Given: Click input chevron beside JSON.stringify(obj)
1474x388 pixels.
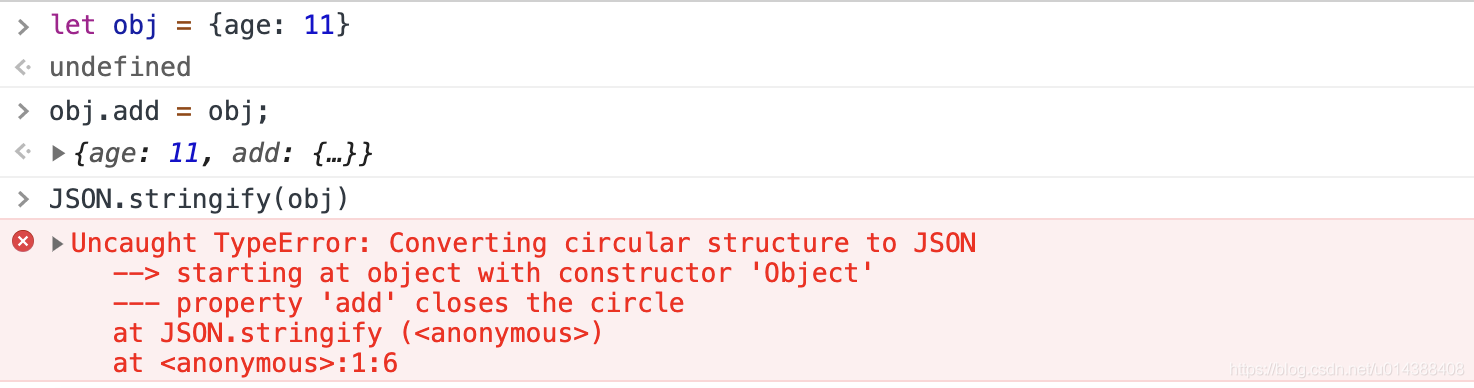Looking at the screenshot, I should [x=23, y=199].
